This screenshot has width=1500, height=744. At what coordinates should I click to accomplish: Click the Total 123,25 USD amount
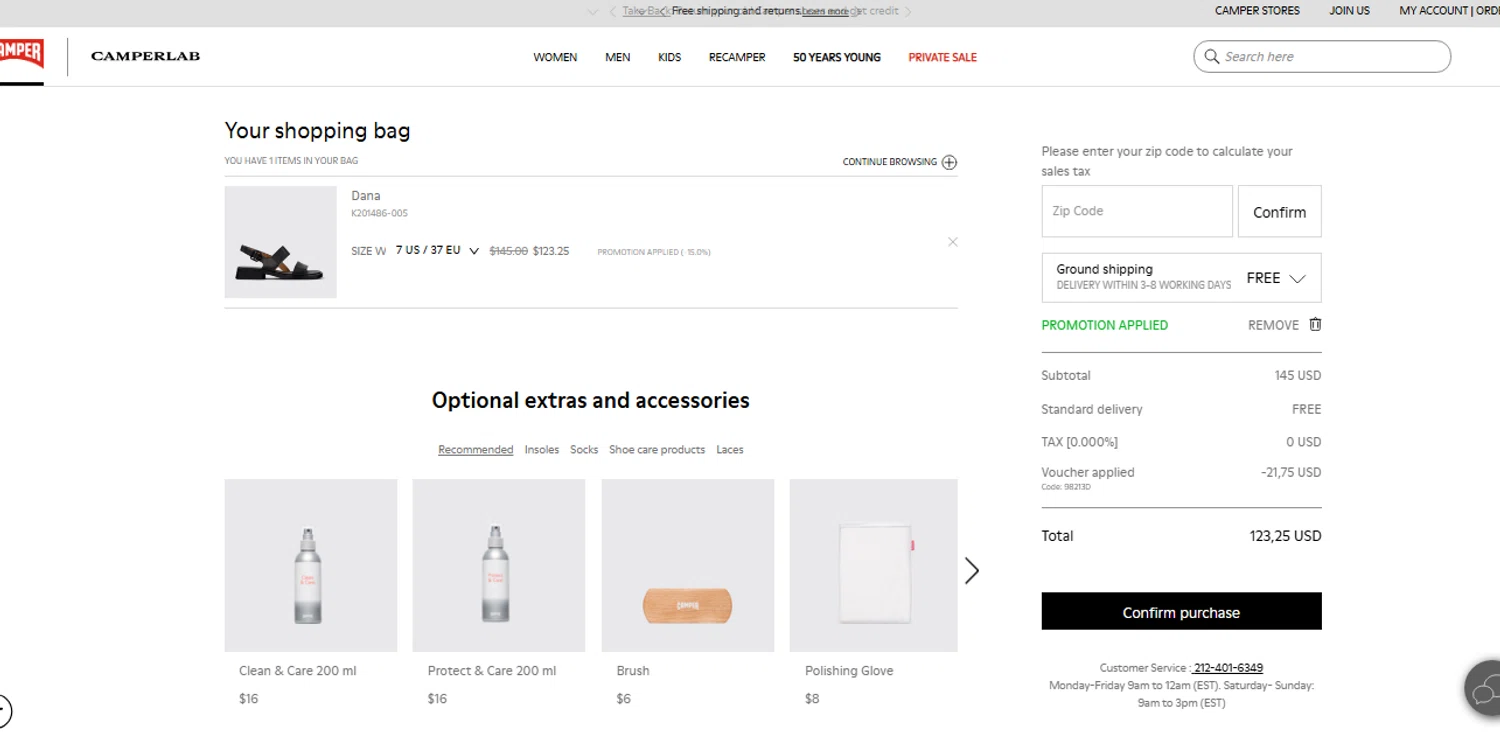pos(1285,536)
